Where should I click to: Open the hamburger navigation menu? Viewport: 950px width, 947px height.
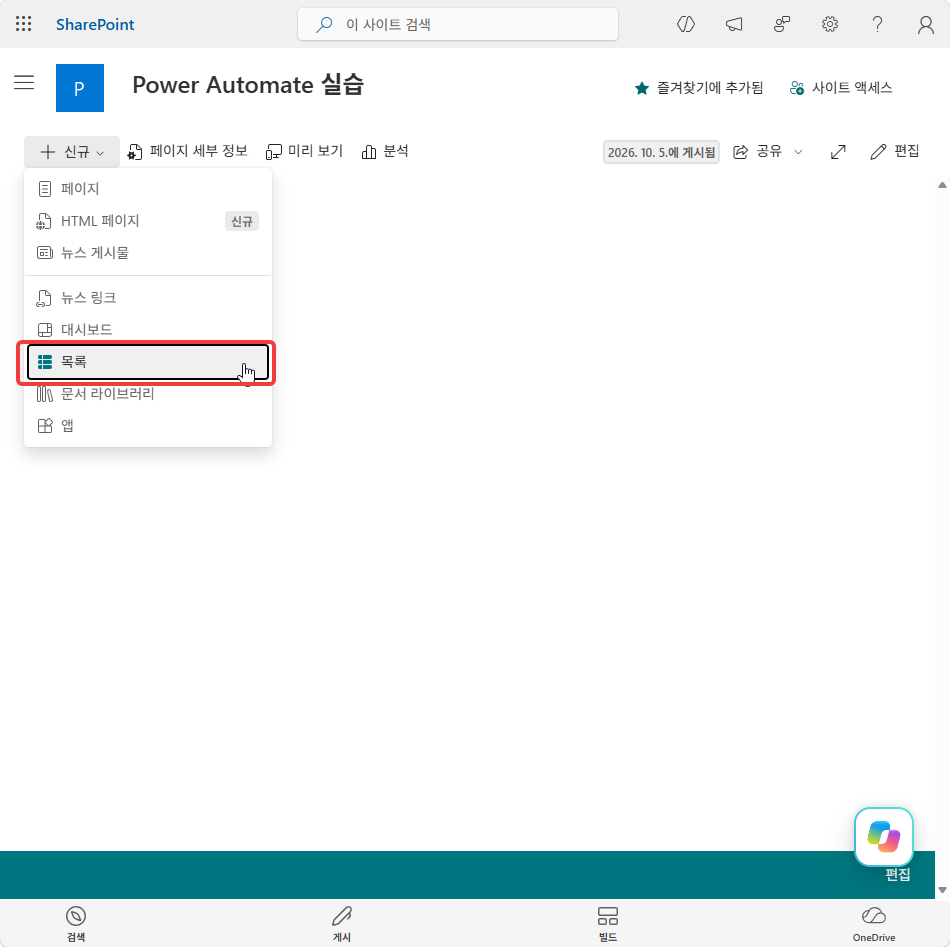click(x=24, y=82)
